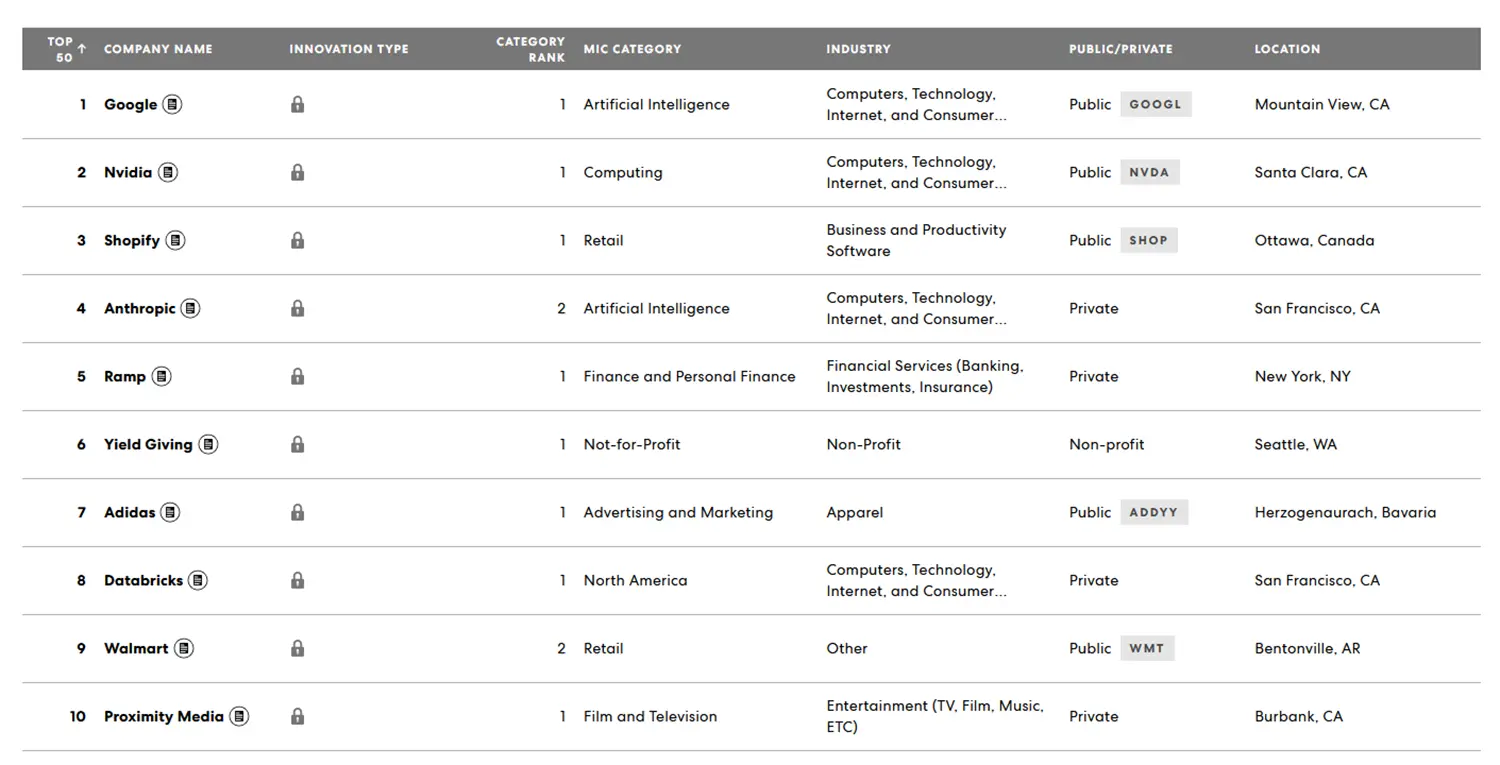The width and height of the screenshot is (1500, 765).
Task: Click the GOOGL stock ticker badge
Action: click(x=1155, y=104)
